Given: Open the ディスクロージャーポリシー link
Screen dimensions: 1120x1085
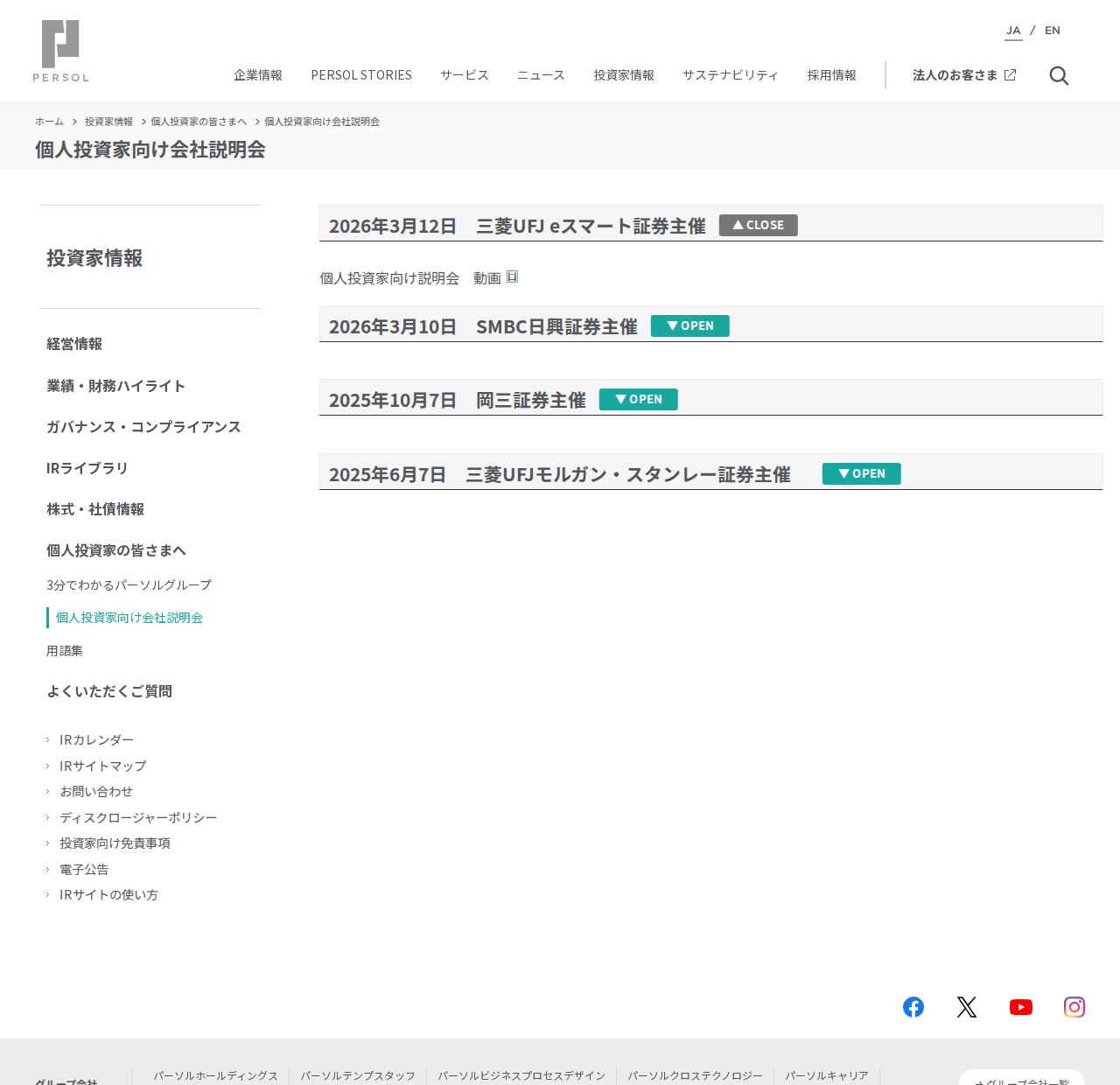Looking at the screenshot, I should (138, 817).
